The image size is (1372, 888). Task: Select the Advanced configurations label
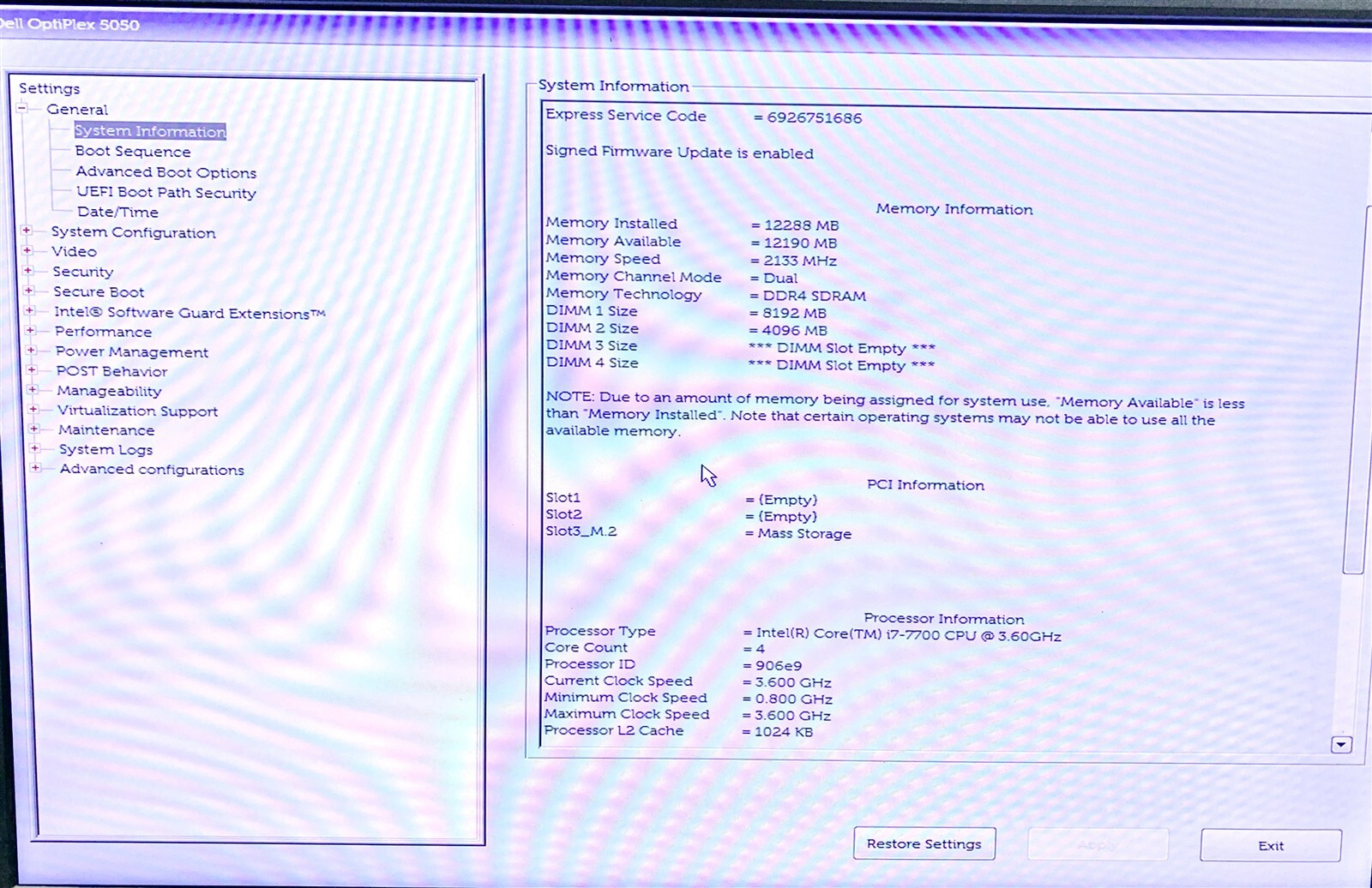pos(152,470)
